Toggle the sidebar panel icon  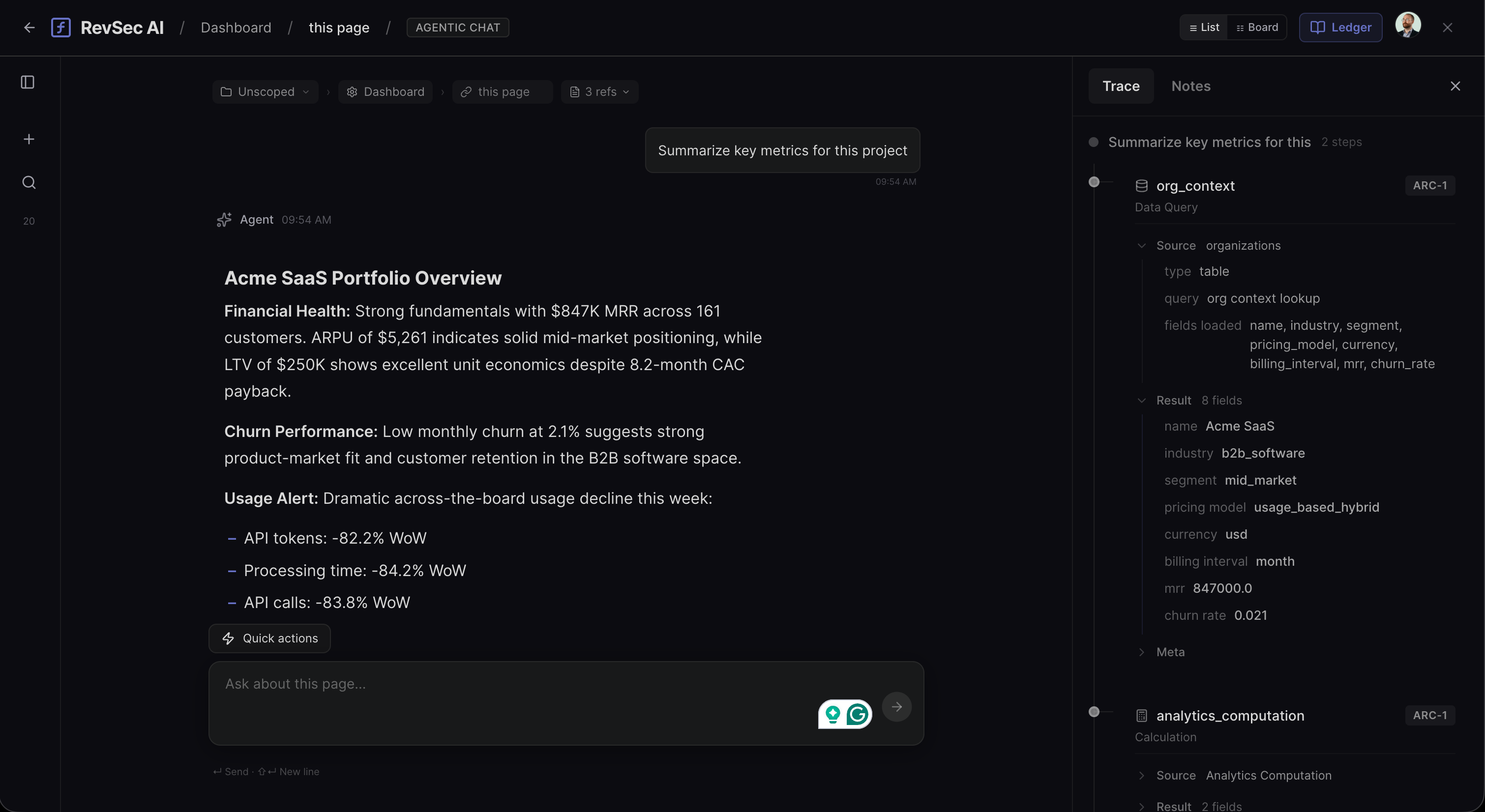pyautogui.click(x=28, y=83)
